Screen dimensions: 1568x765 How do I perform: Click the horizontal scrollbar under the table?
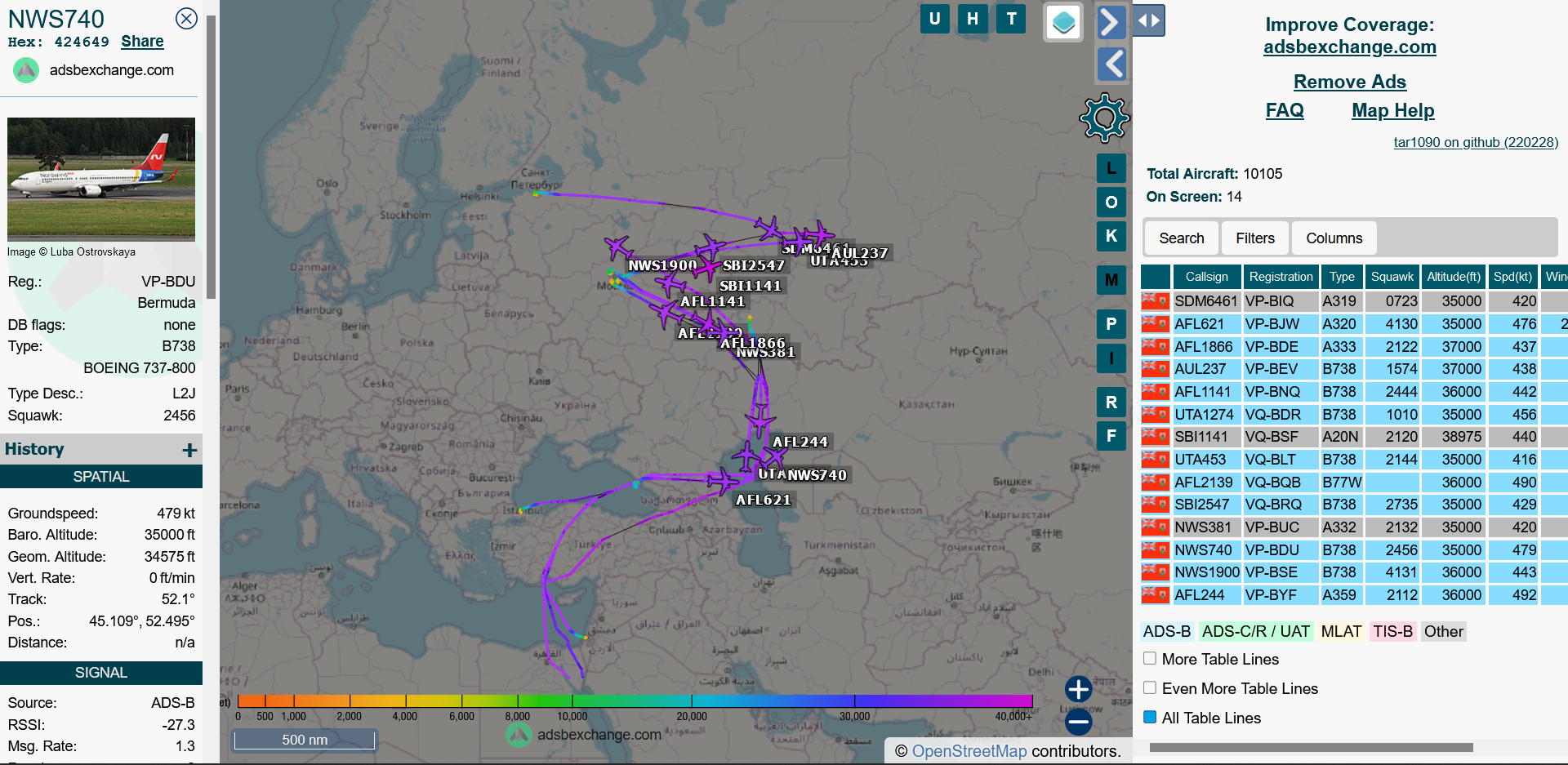[1311, 747]
